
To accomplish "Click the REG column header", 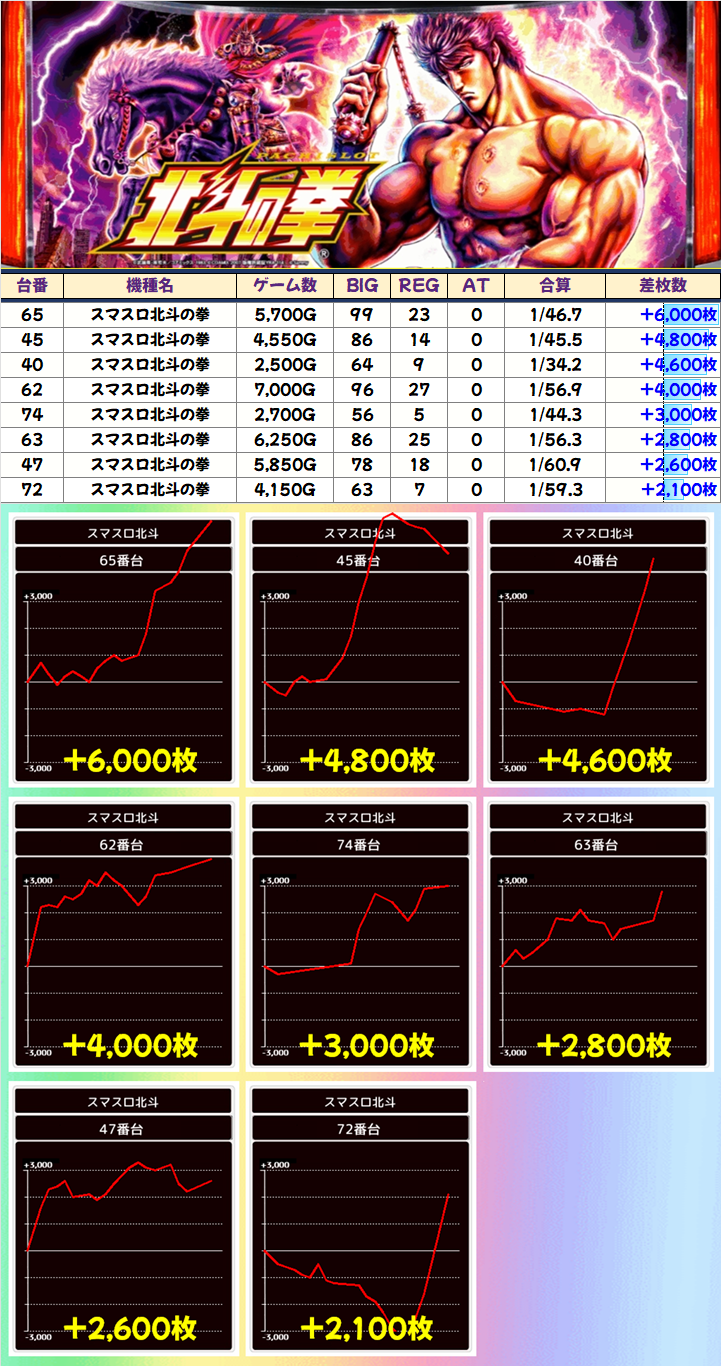I will (x=419, y=285).
